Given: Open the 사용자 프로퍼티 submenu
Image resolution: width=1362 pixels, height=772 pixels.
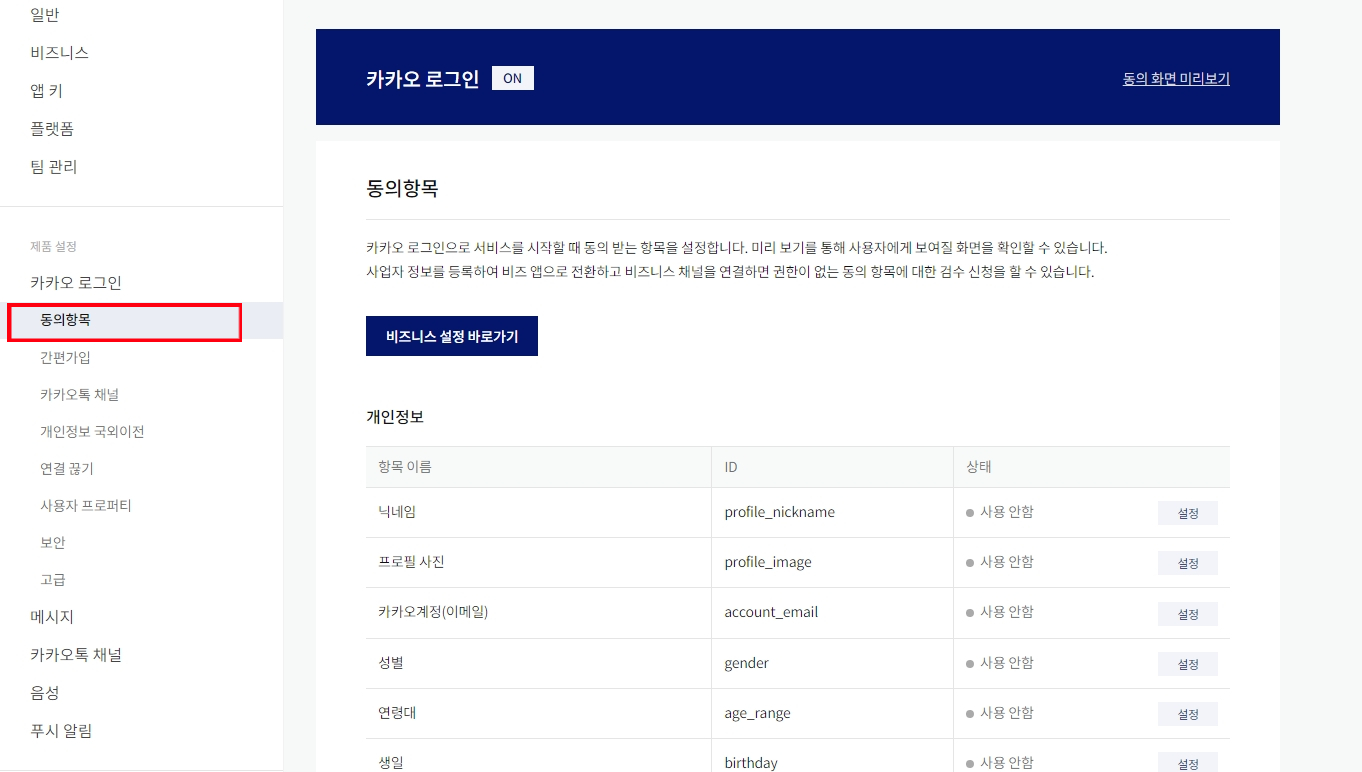Looking at the screenshot, I should (x=86, y=505).
